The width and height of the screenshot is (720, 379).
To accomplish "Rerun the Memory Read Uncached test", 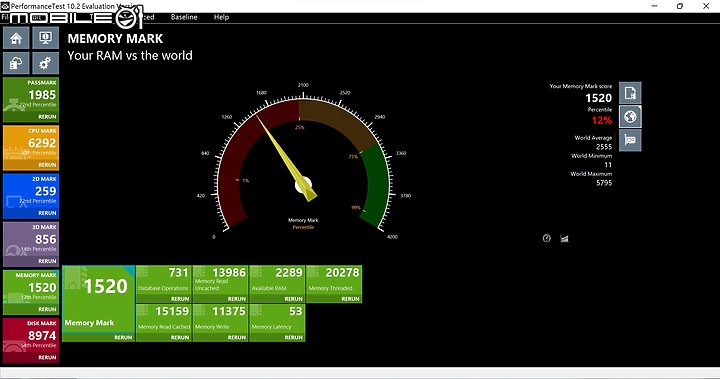I will [237, 299].
